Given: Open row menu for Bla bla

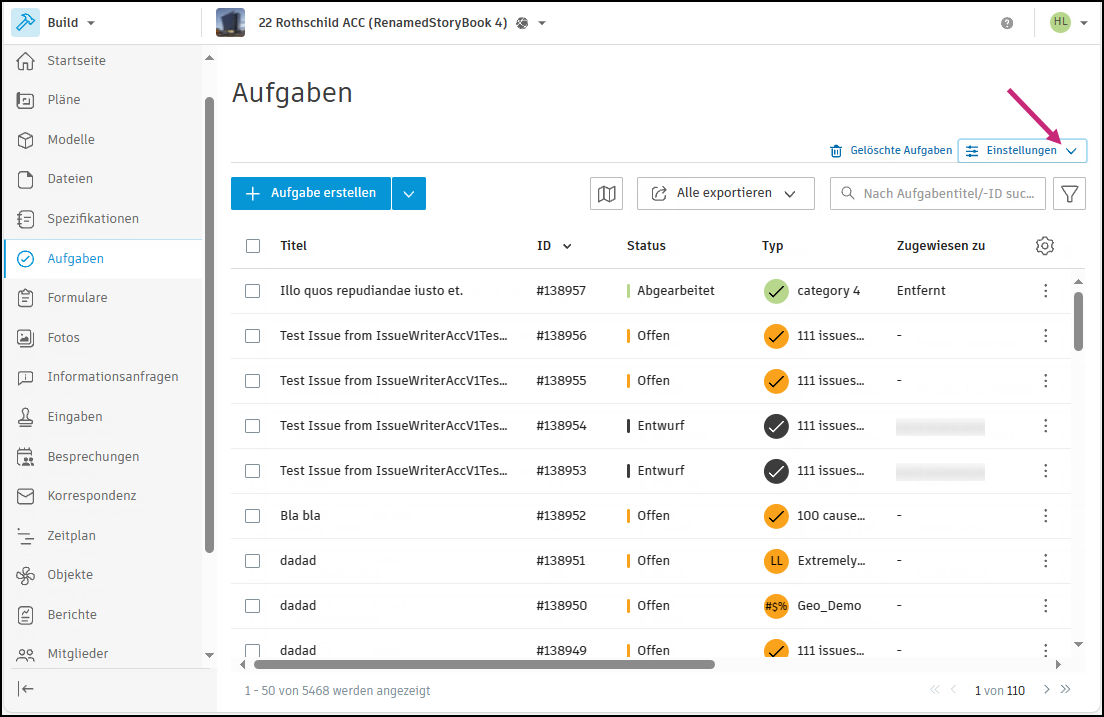Looking at the screenshot, I should point(1046,516).
